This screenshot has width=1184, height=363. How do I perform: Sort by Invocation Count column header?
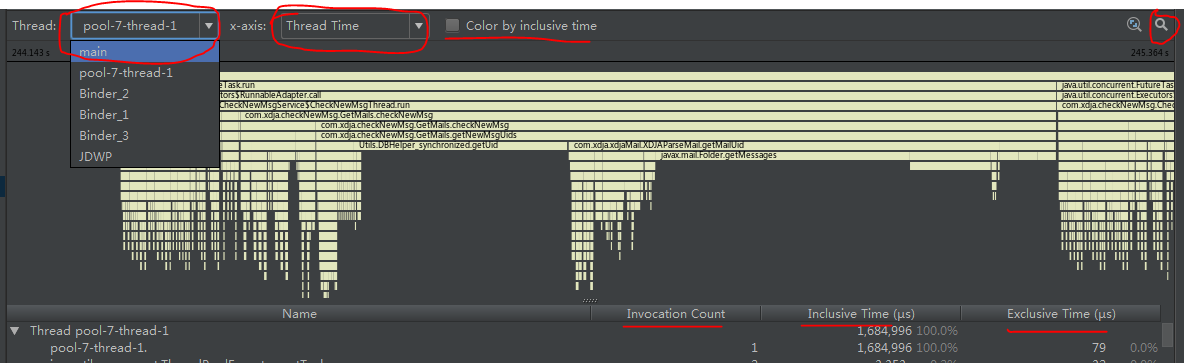[676, 314]
